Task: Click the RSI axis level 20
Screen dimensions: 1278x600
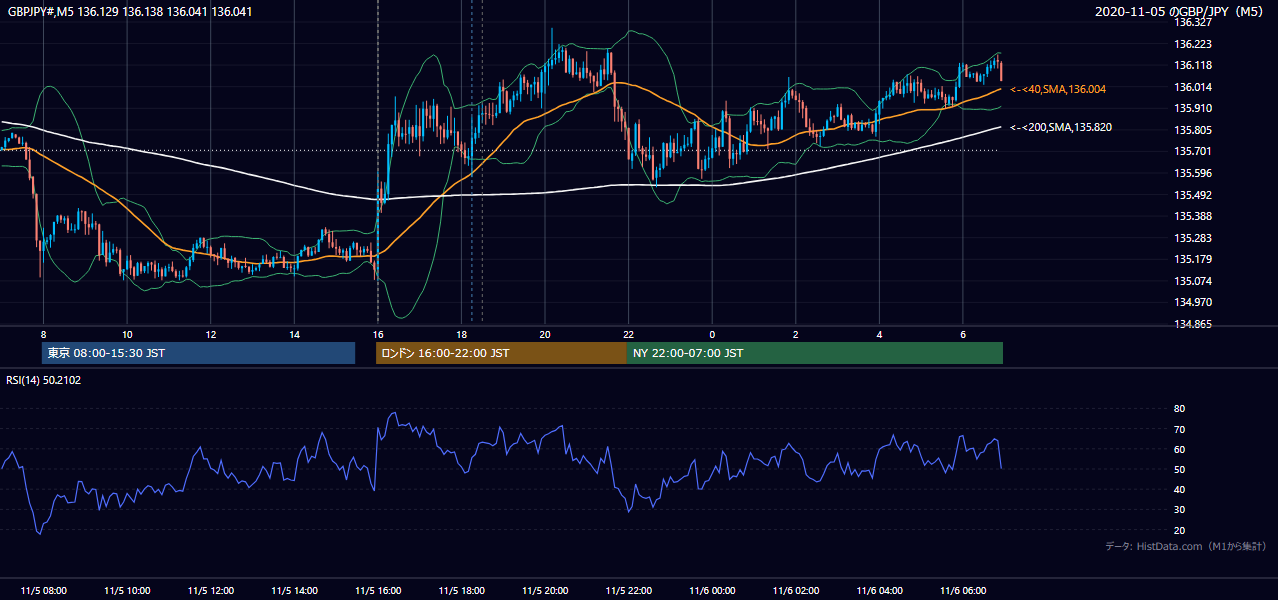Action: tap(1179, 531)
